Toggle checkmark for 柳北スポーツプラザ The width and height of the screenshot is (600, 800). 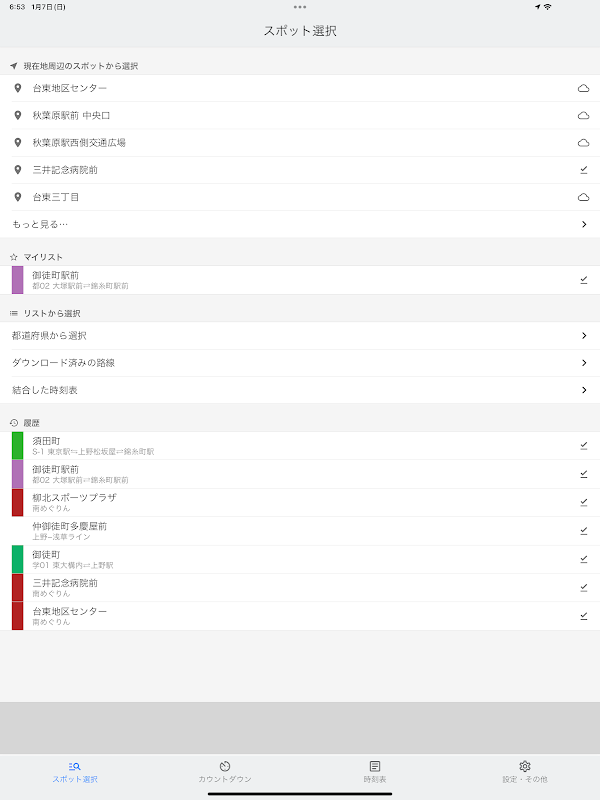(x=583, y=502)
